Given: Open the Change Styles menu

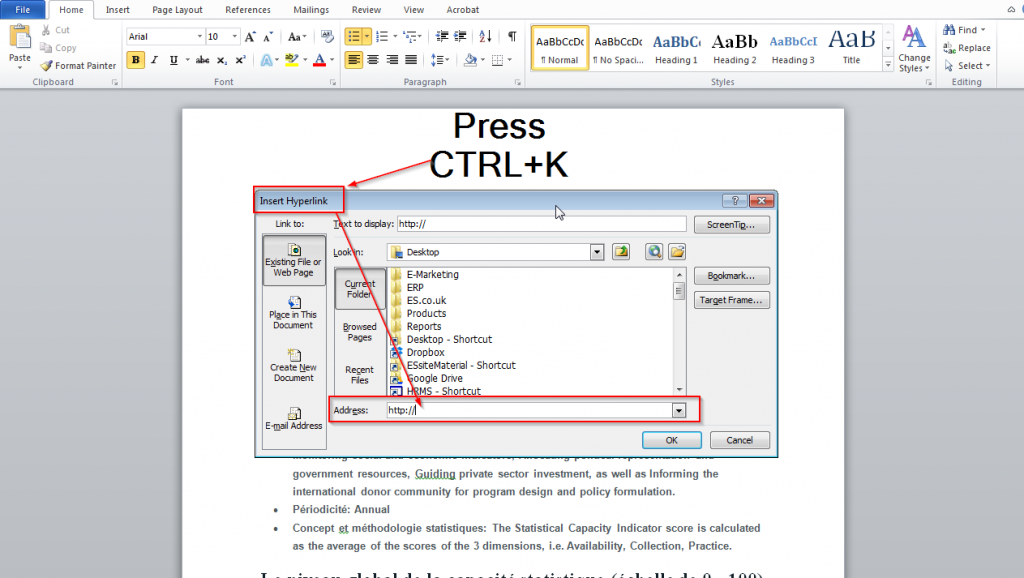Looking at the screenshot, I should (914, 48).
